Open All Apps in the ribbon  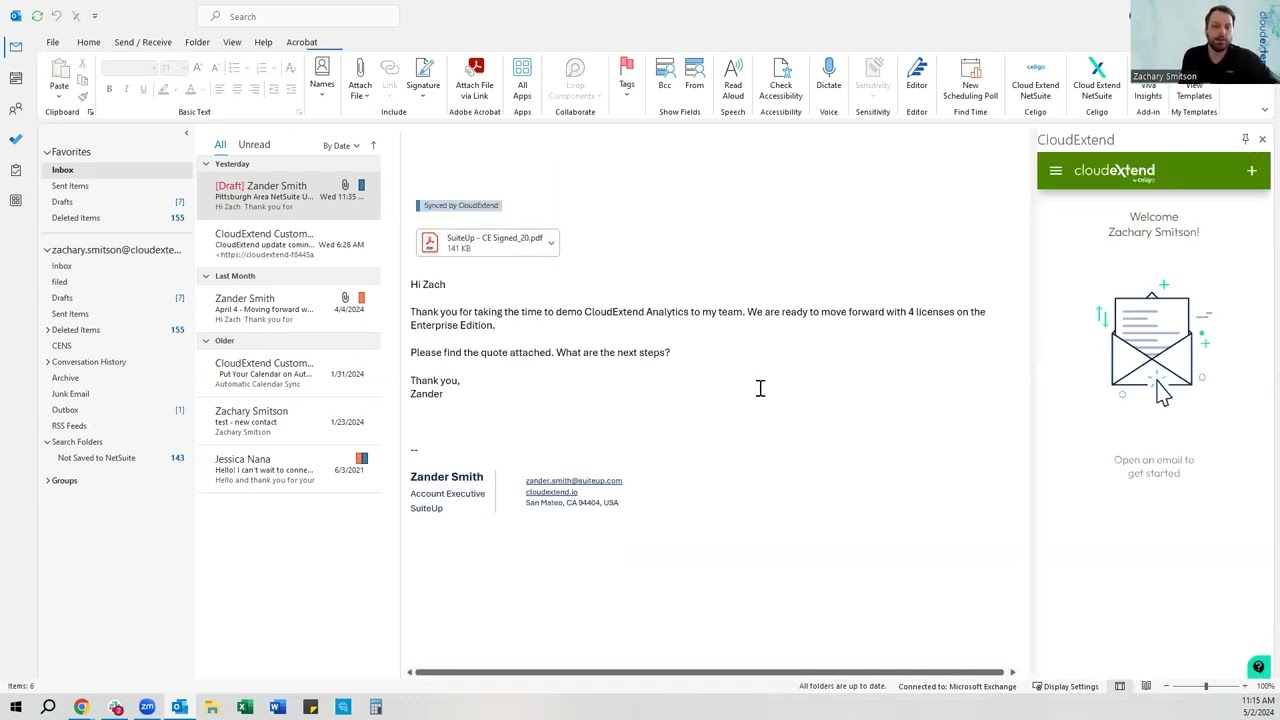point(522,79)
